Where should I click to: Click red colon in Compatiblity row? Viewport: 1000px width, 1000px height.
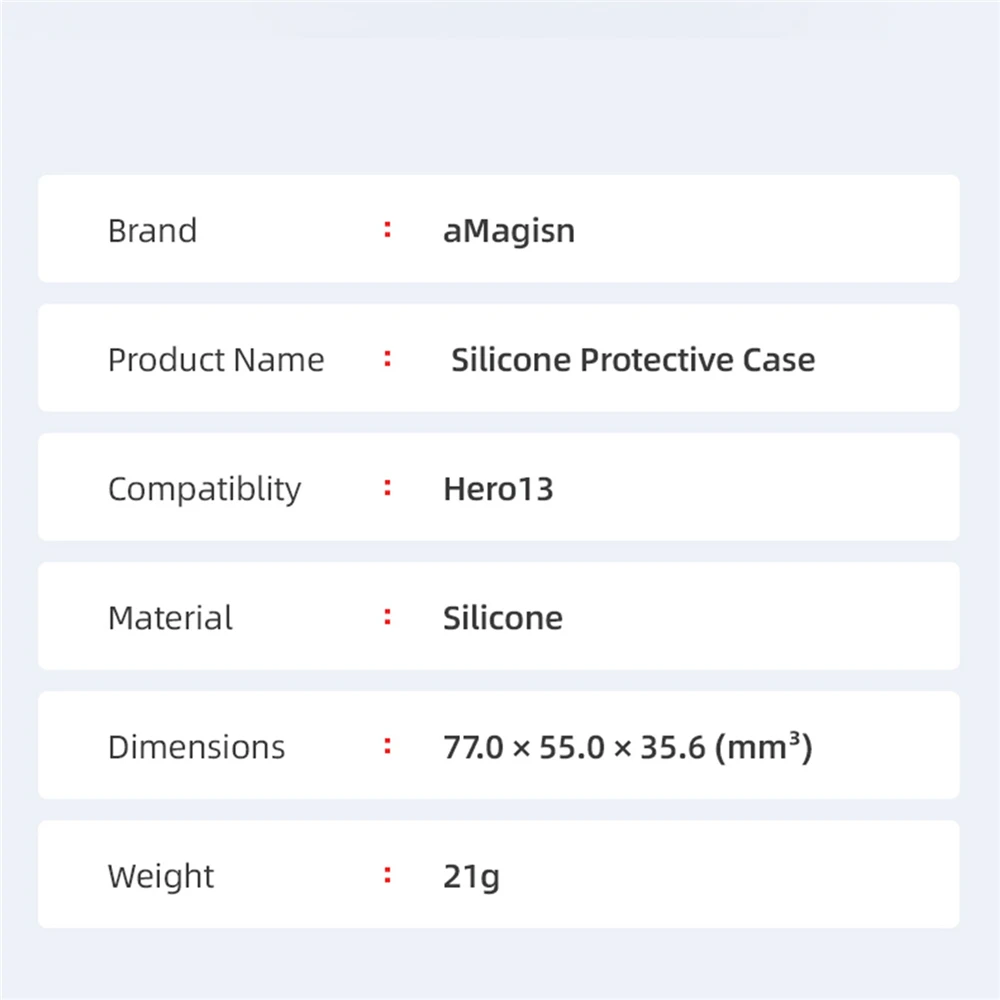(x=387, y=489)
